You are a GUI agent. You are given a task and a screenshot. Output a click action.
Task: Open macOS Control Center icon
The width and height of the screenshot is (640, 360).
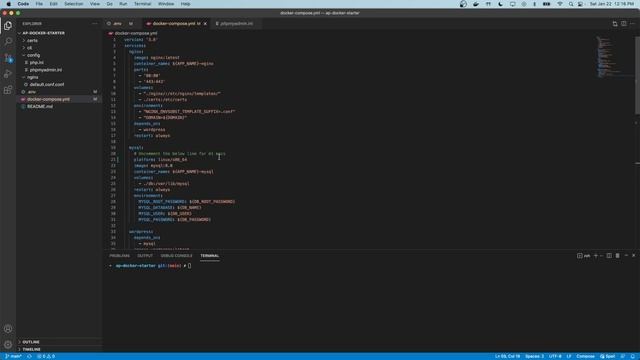click(x=580, y=4)
